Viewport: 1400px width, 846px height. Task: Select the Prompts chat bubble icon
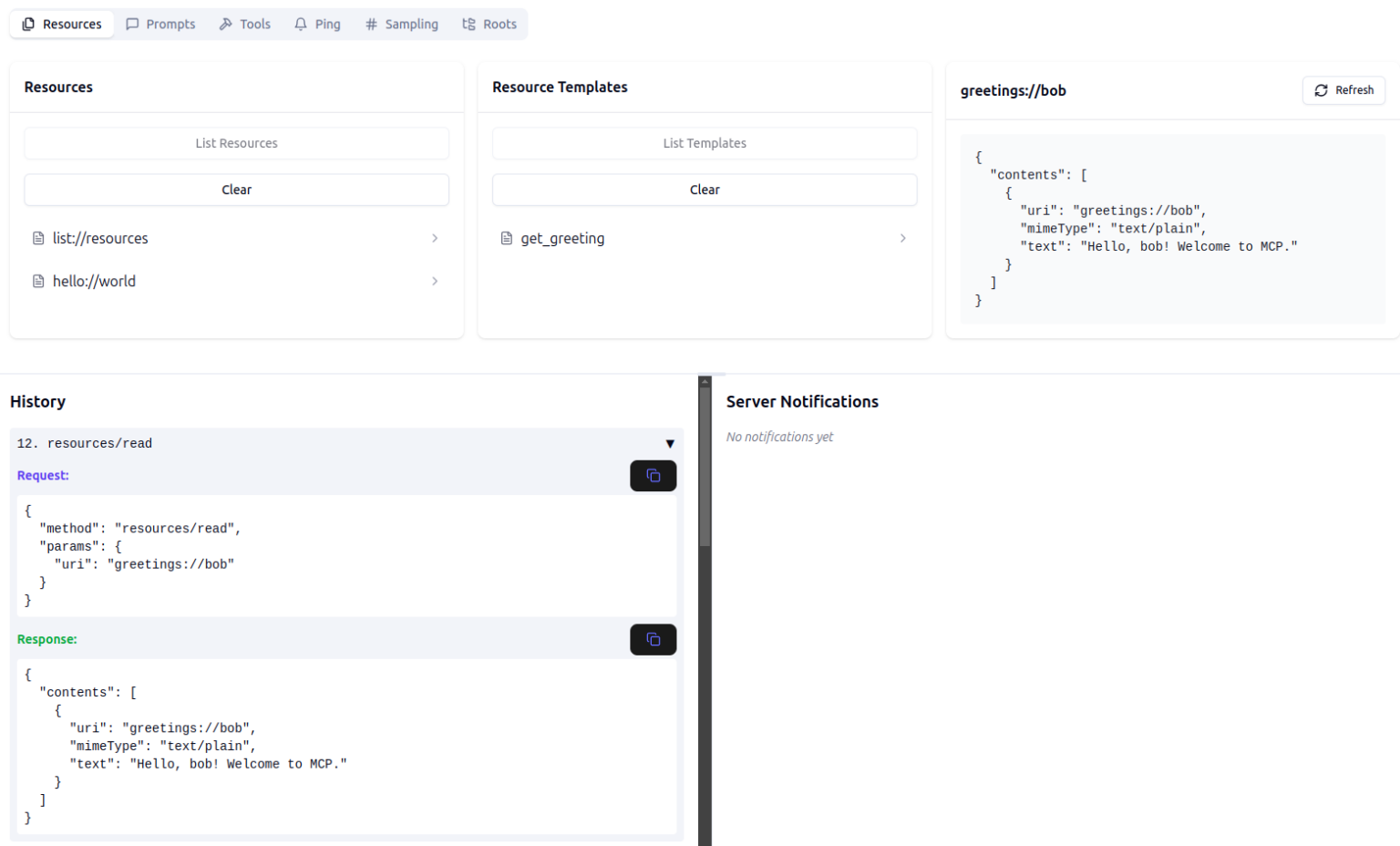pyautogui.click(x=132, y=24)
